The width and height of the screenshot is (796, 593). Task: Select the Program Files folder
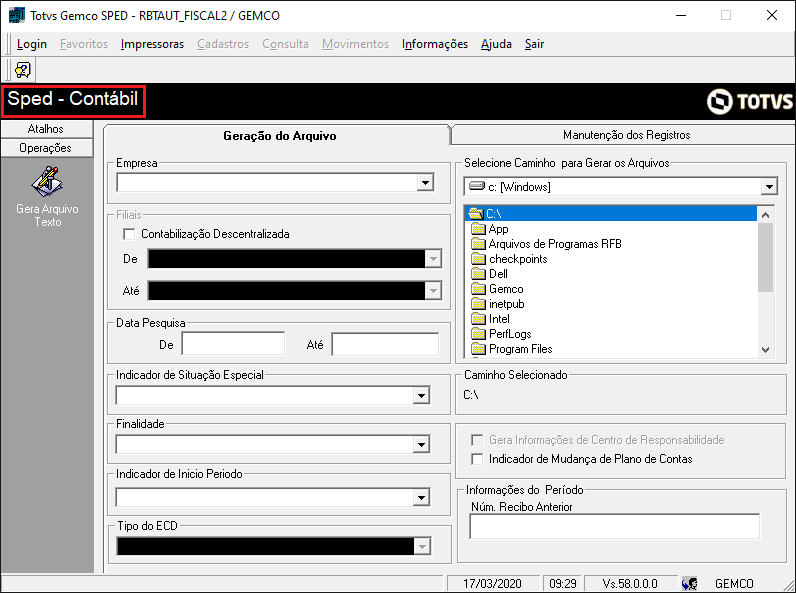520,349
